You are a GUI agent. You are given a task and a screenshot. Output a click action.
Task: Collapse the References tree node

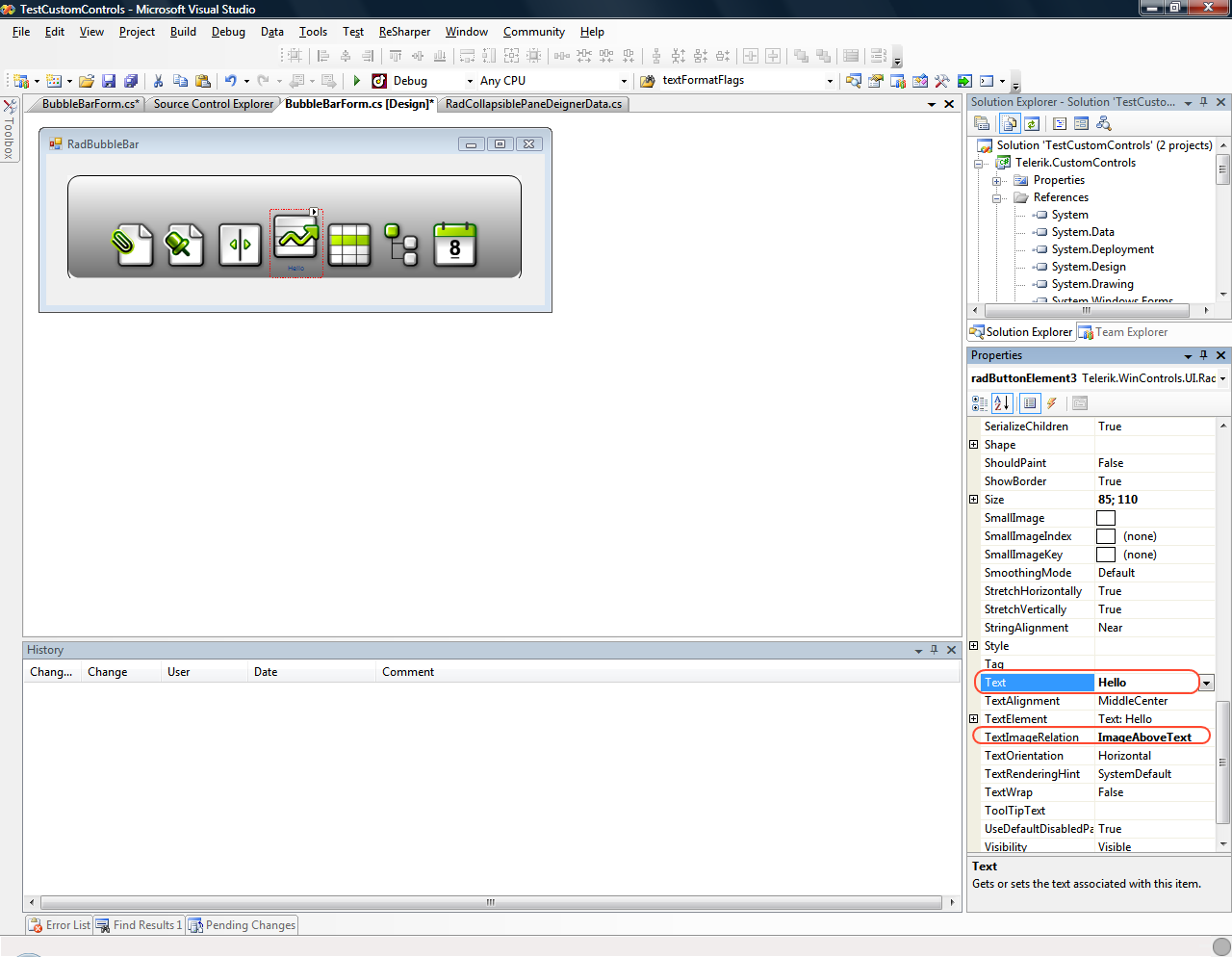[997, 198]
